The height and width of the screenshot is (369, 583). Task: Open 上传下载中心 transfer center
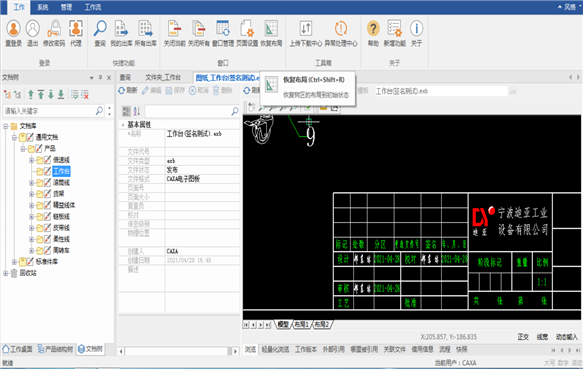(306, 33)
